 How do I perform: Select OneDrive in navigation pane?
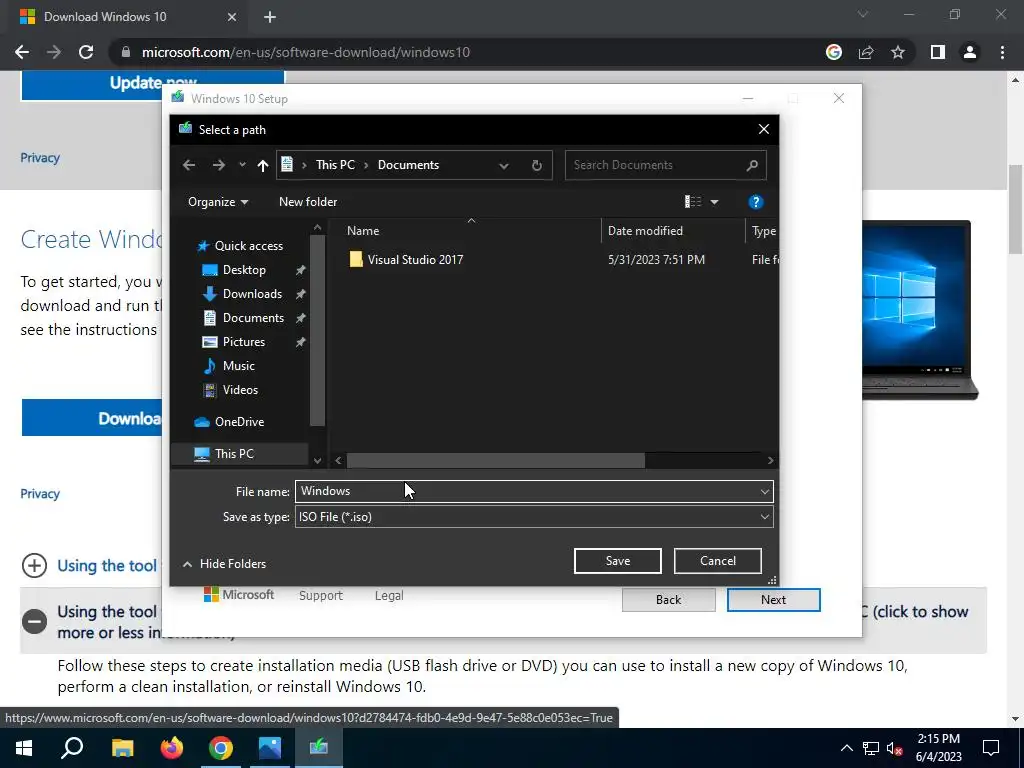click(239, 422)
